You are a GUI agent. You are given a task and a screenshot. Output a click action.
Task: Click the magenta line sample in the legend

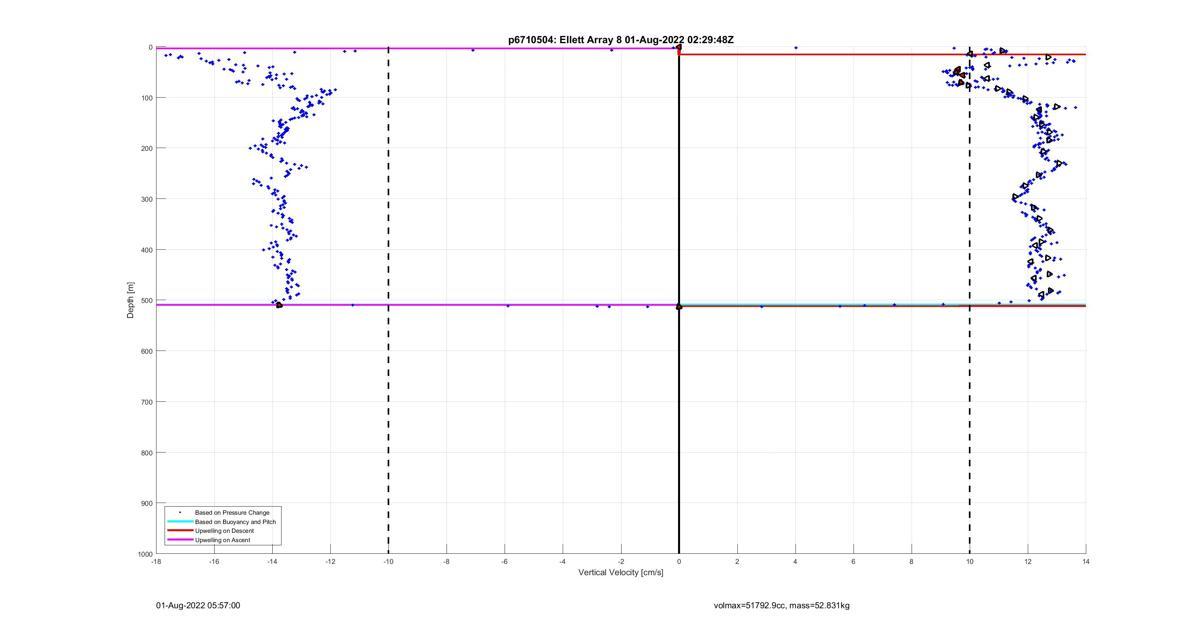coord(179,540)
